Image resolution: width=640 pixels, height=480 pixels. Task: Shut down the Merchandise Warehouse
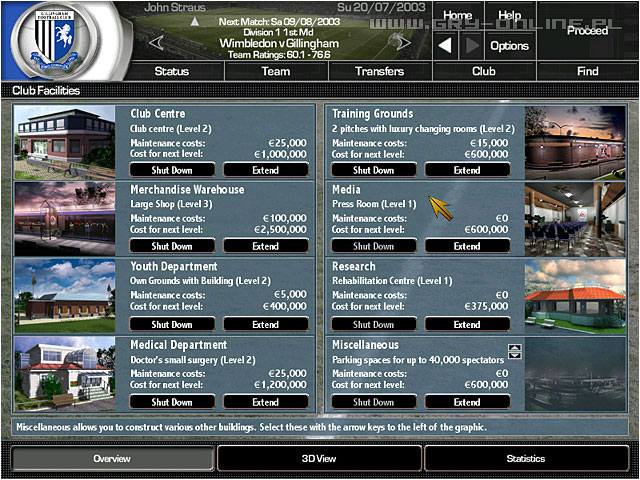[172, 246]
